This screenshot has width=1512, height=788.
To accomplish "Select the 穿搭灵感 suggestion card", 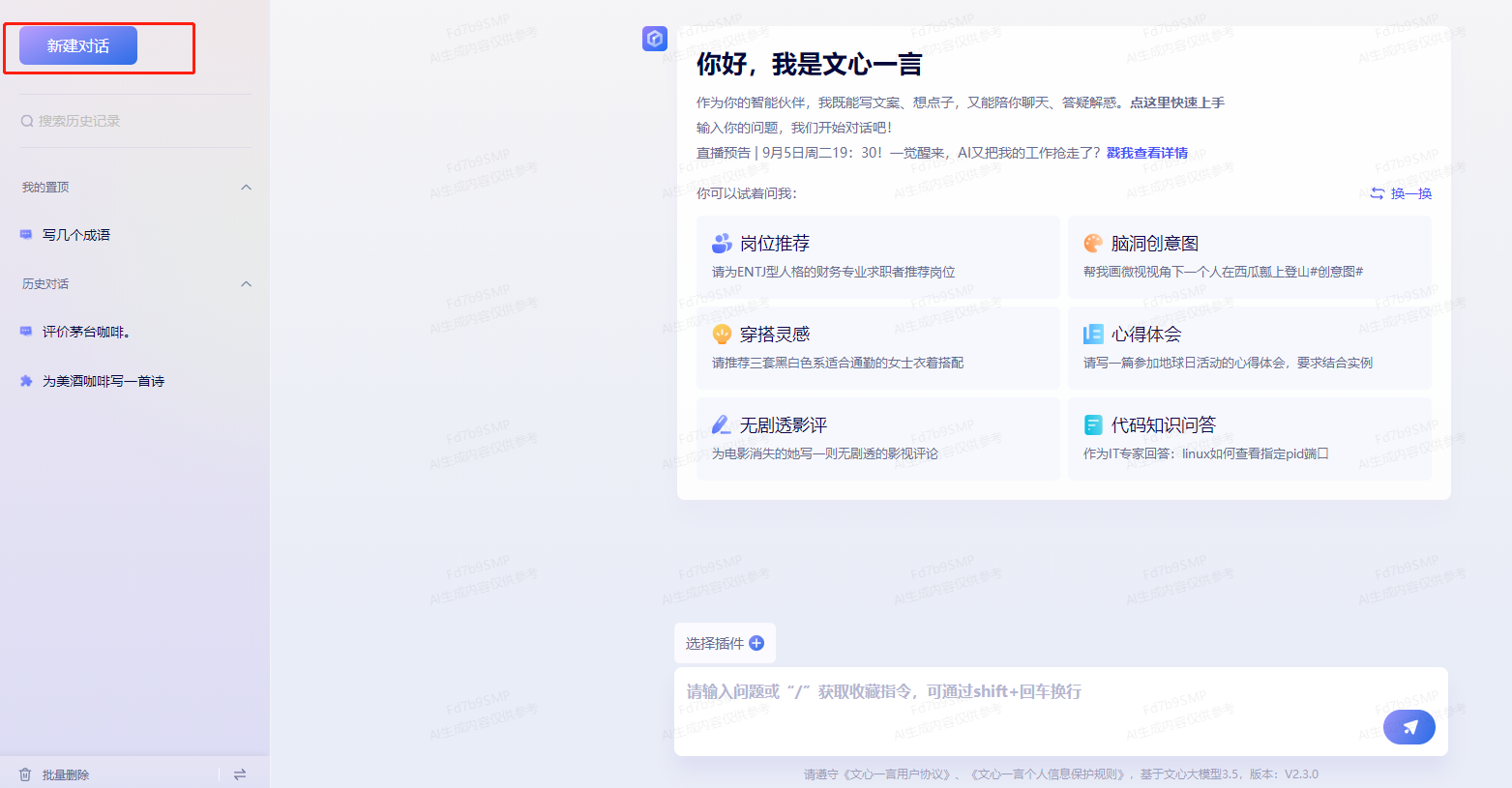I will pyautogui.click(x=878, y=348).
